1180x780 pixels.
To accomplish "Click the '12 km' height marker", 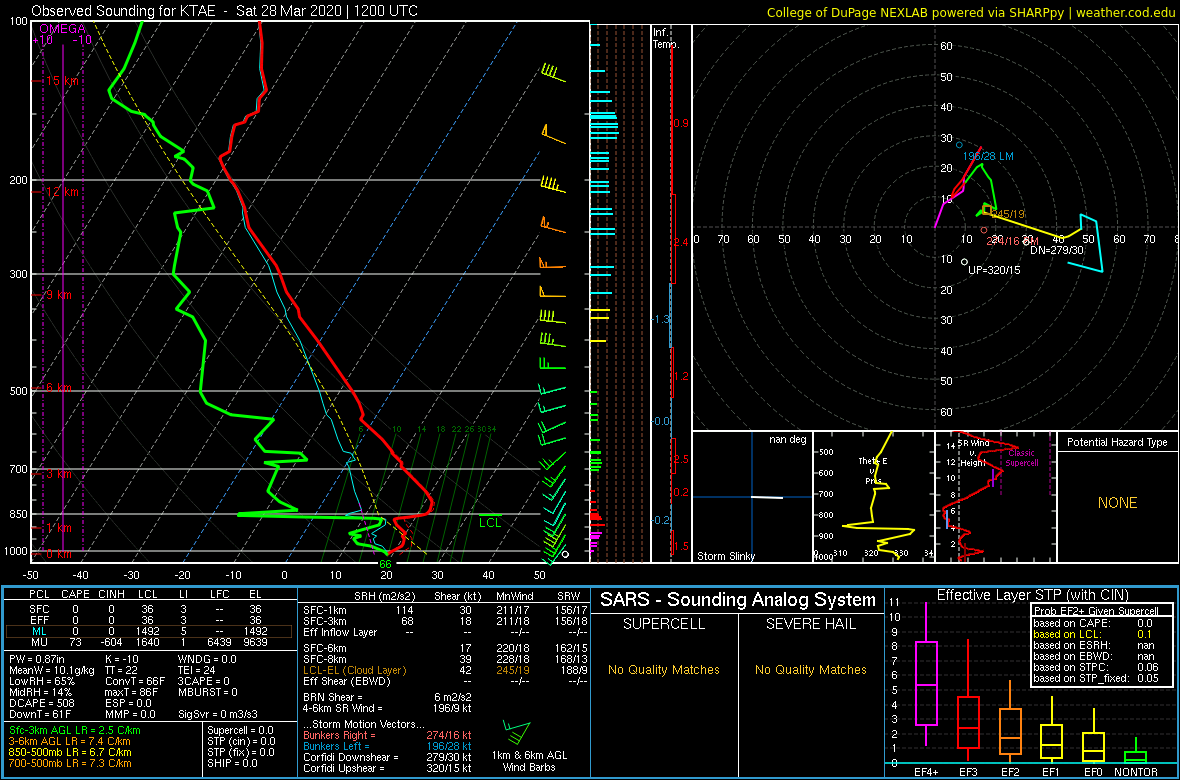I will 61,192.
